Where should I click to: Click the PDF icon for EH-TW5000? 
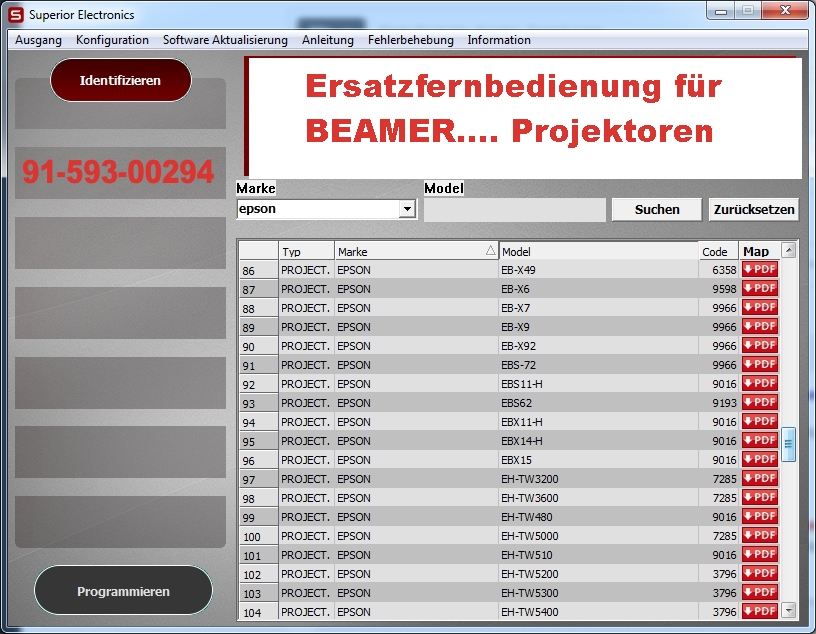(x=759, y=536)
